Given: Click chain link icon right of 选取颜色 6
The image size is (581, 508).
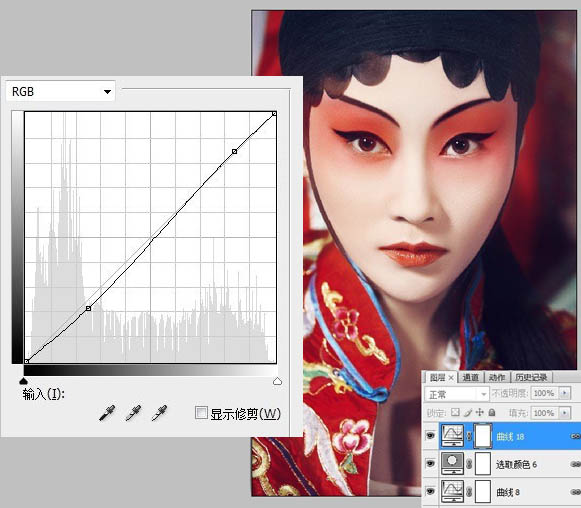Looking at the screenshot, I should click(575, 464).
